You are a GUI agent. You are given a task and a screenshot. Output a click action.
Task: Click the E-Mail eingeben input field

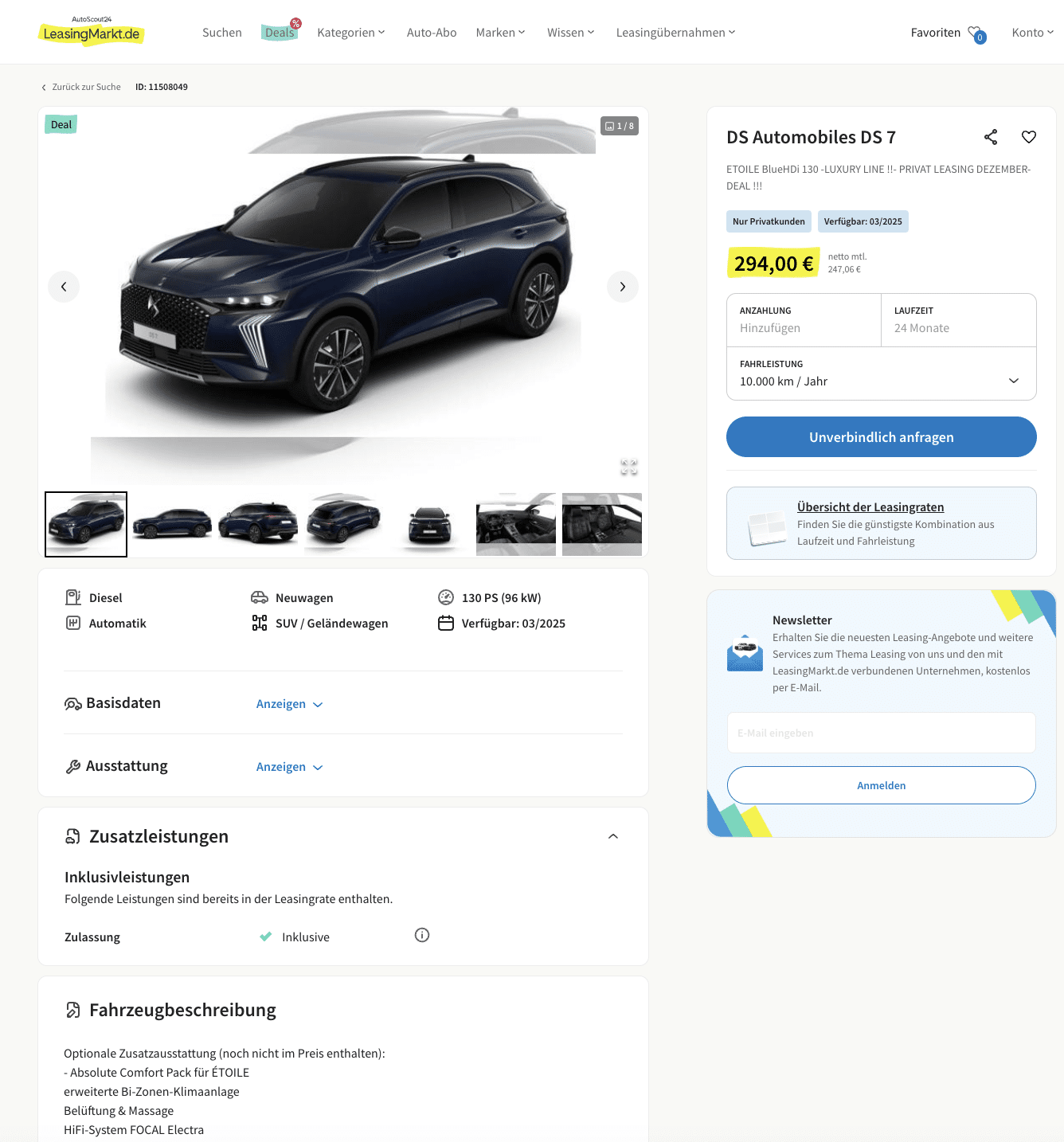[882, 733]
